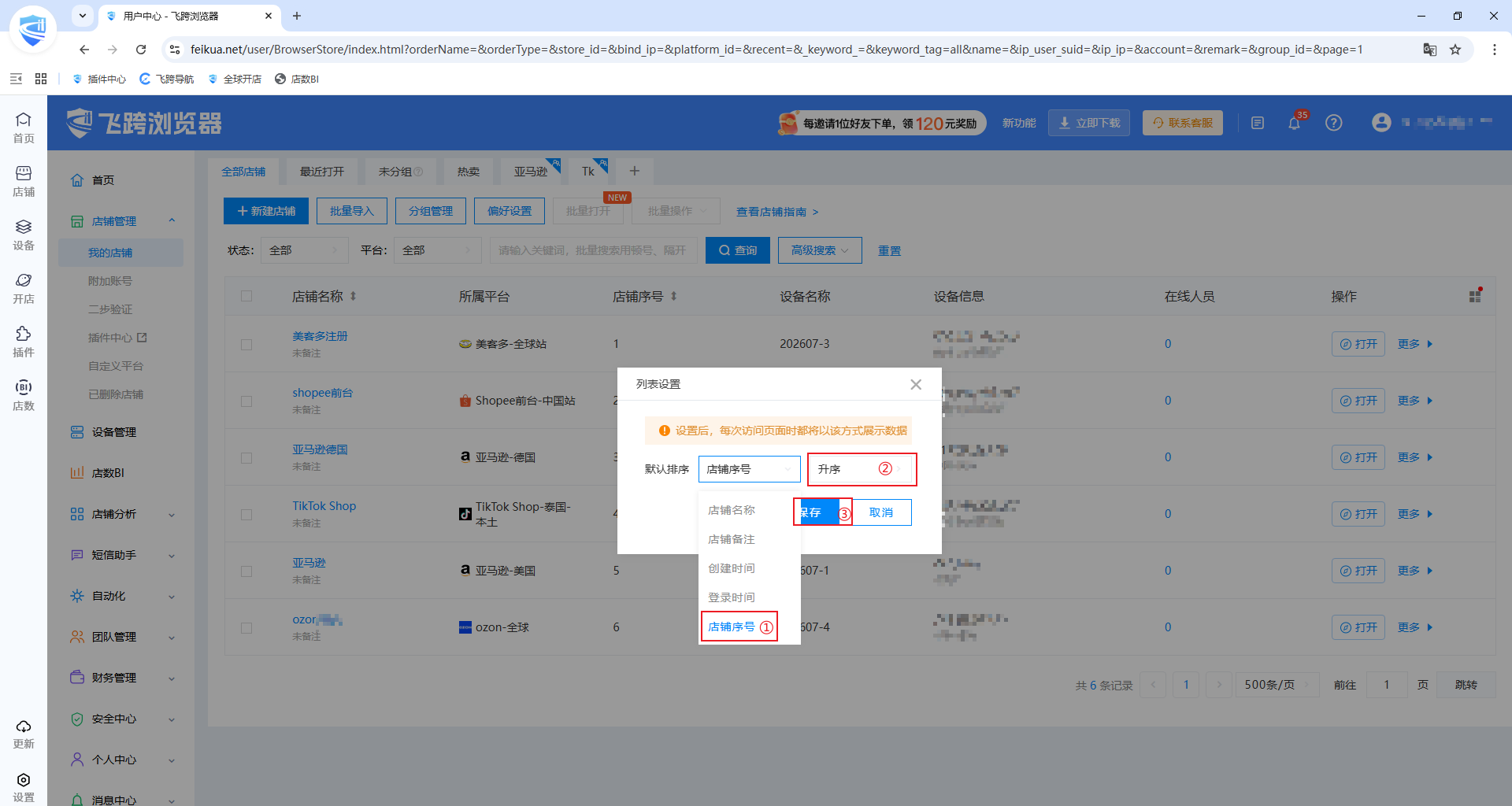This screenshot has height=806, width=1512.
Task: Switch to the 最近打开 tab
Action: (x=321, y=171)
